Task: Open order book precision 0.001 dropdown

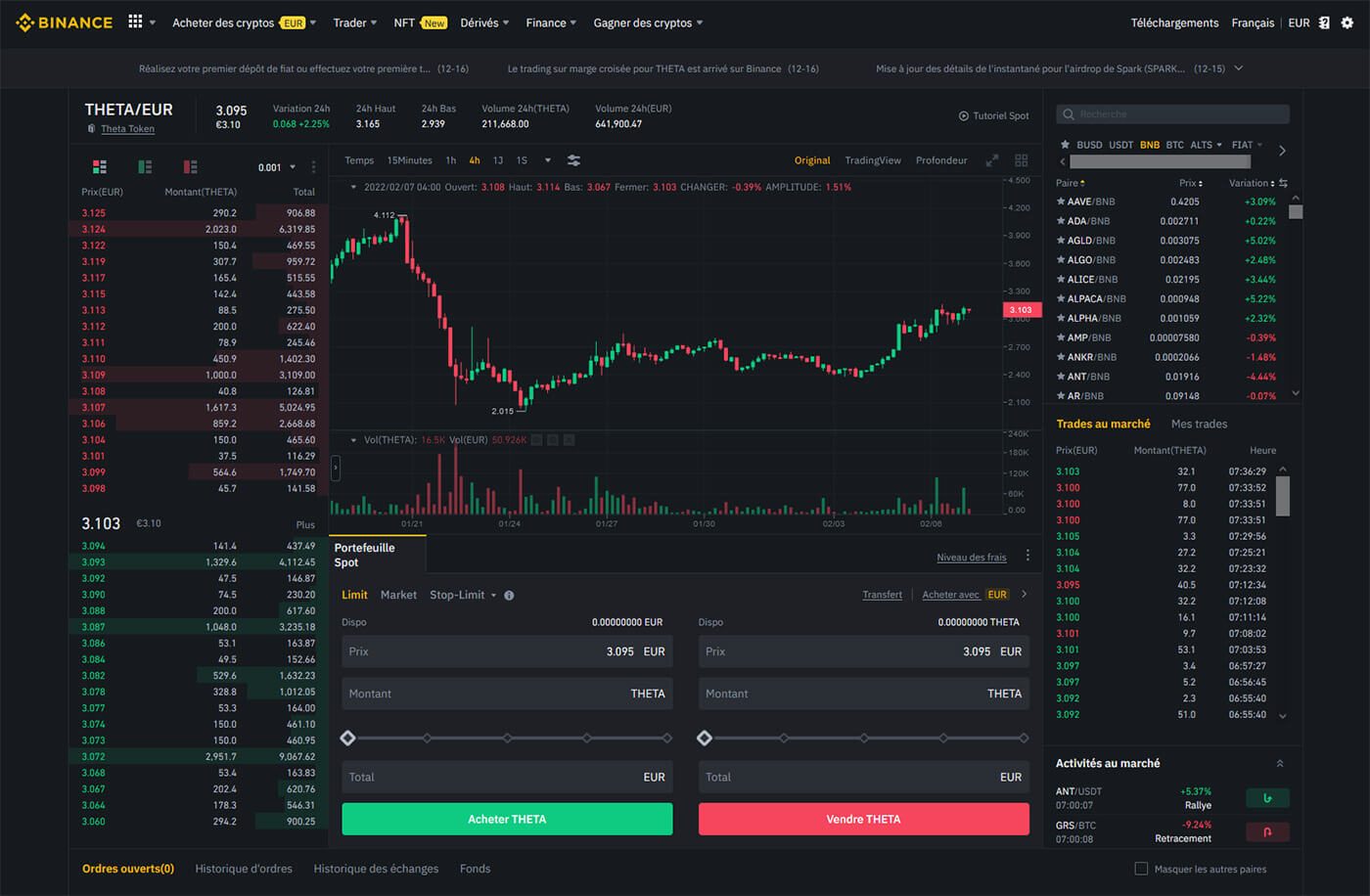Action: point(277,167)
